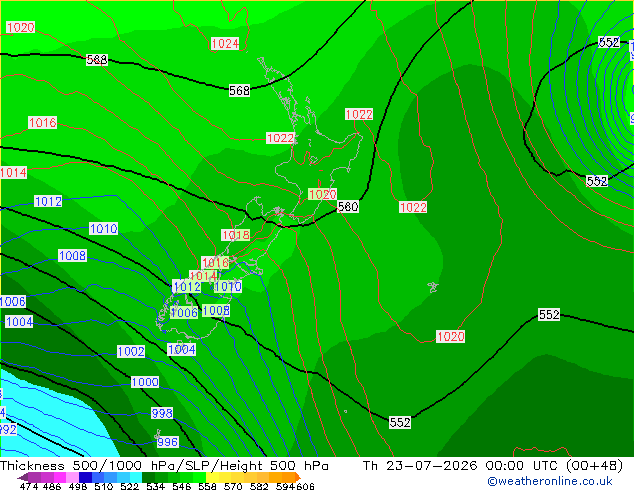
Task: Click the red '1018' isobar label
Action: [x=236, y=235]
